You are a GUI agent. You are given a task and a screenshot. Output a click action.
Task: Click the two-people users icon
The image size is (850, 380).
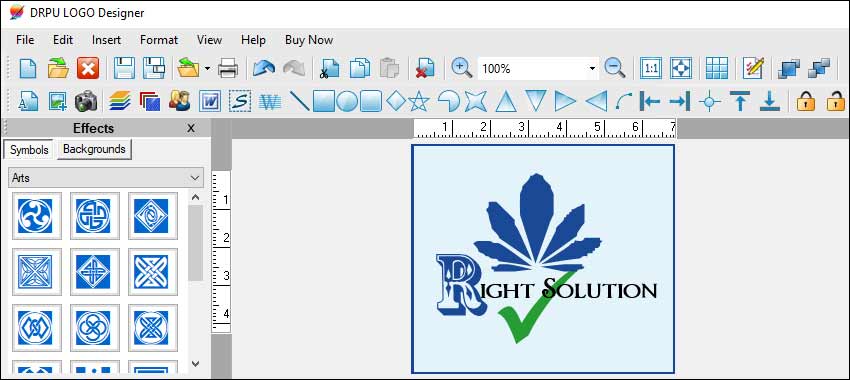tap(179, 101)
